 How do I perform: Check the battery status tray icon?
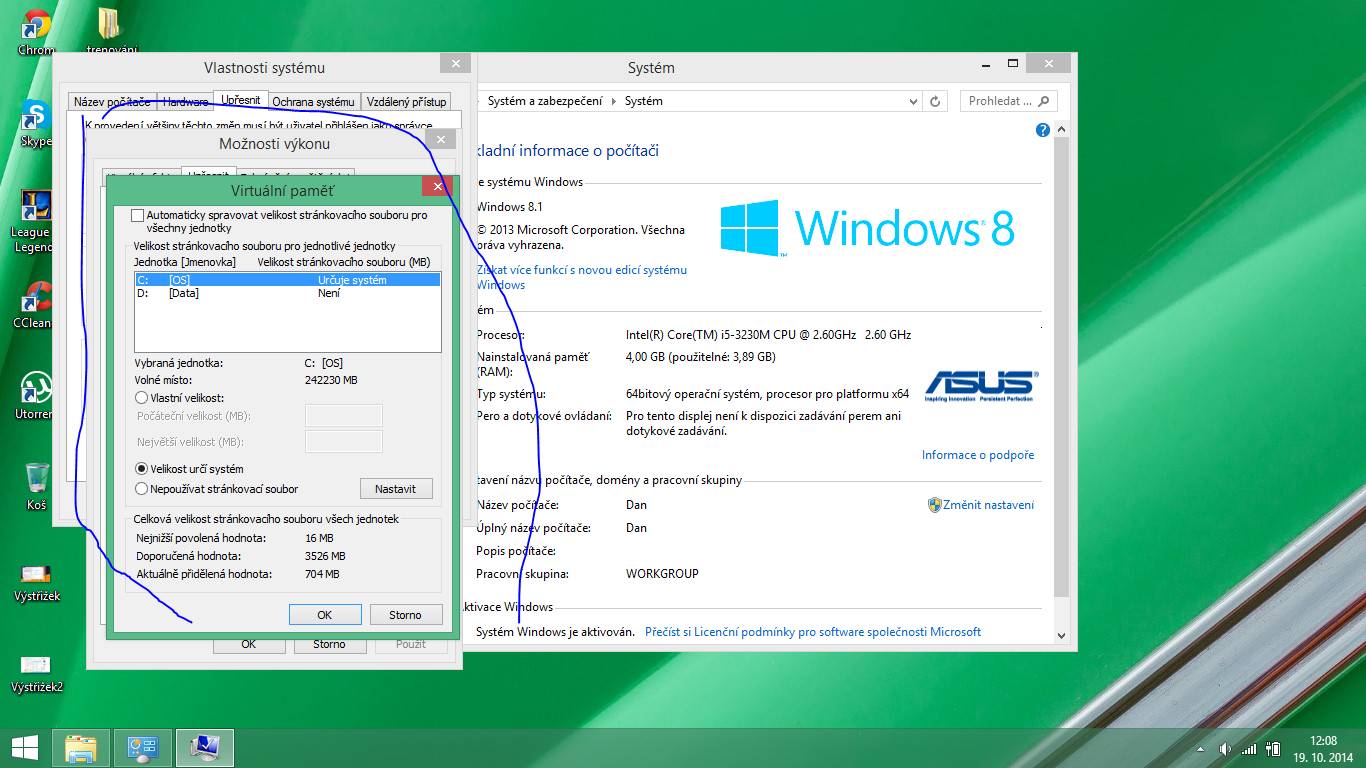1274,749
